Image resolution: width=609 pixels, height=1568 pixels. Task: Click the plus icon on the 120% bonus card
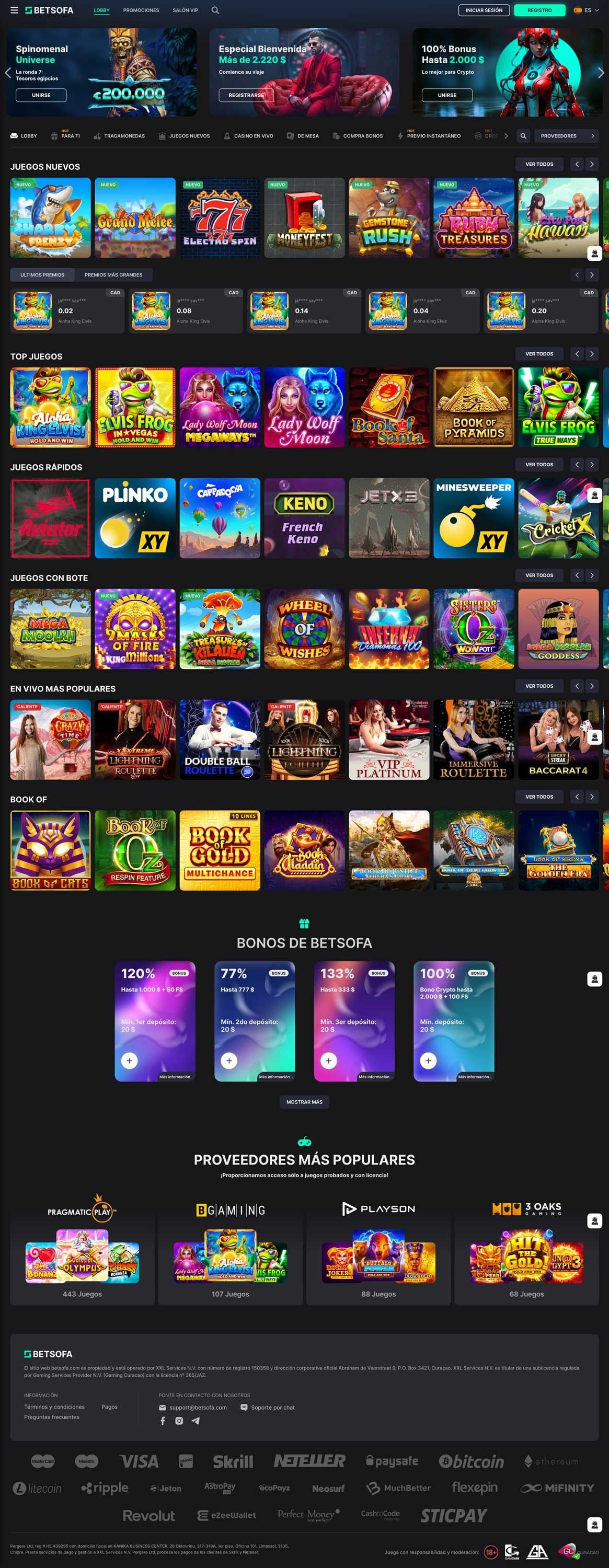(129, 1060)
